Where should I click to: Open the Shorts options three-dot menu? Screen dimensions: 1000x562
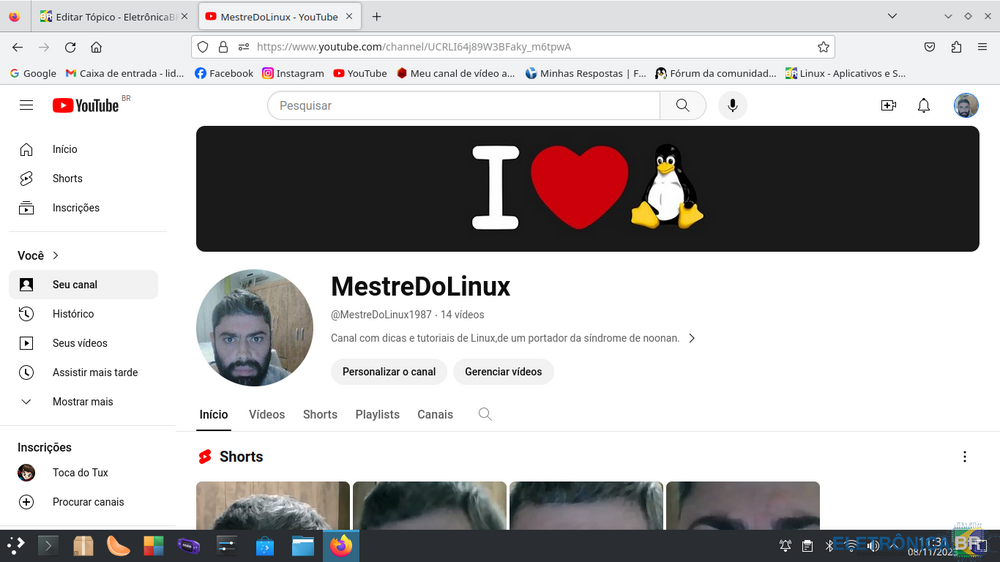coord(965,457)
